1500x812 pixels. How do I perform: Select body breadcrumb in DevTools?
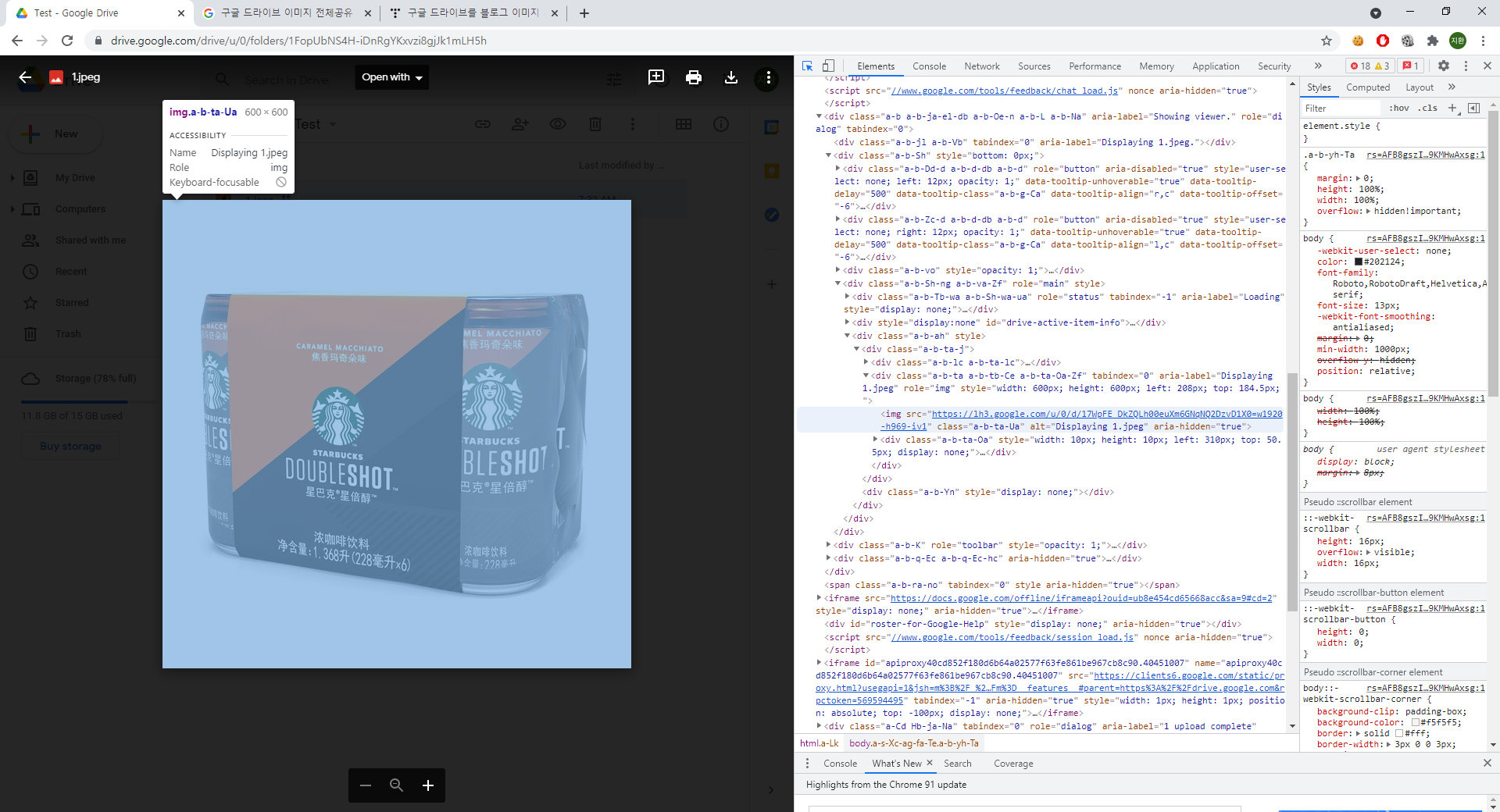tap(913, 744)
